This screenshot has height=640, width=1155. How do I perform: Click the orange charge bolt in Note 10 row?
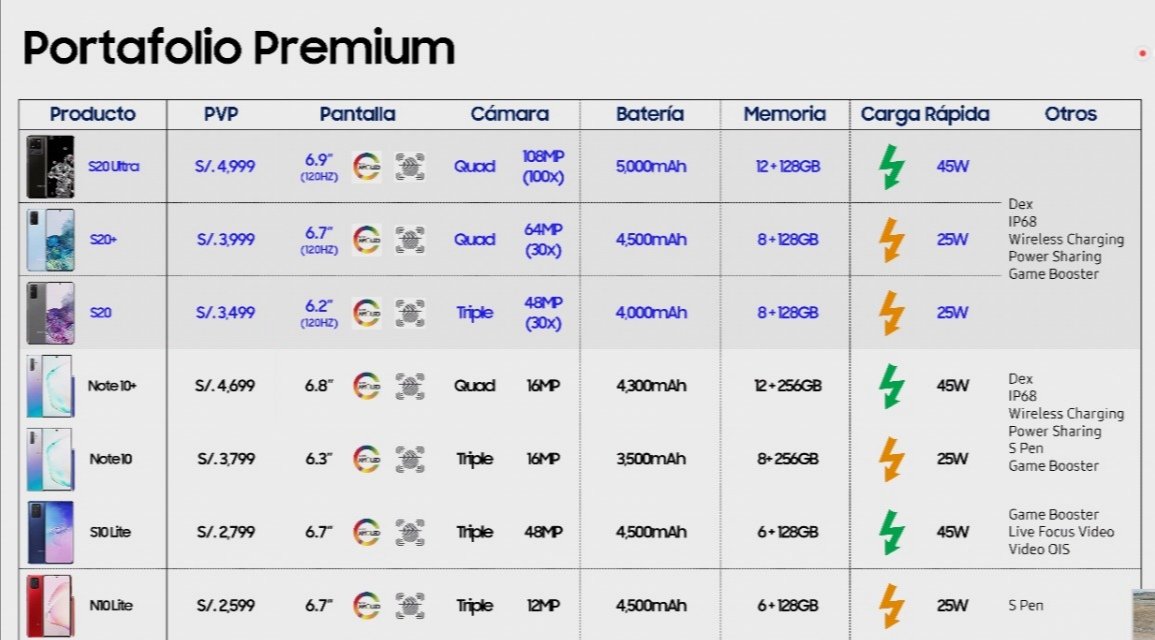click(891, 459)
